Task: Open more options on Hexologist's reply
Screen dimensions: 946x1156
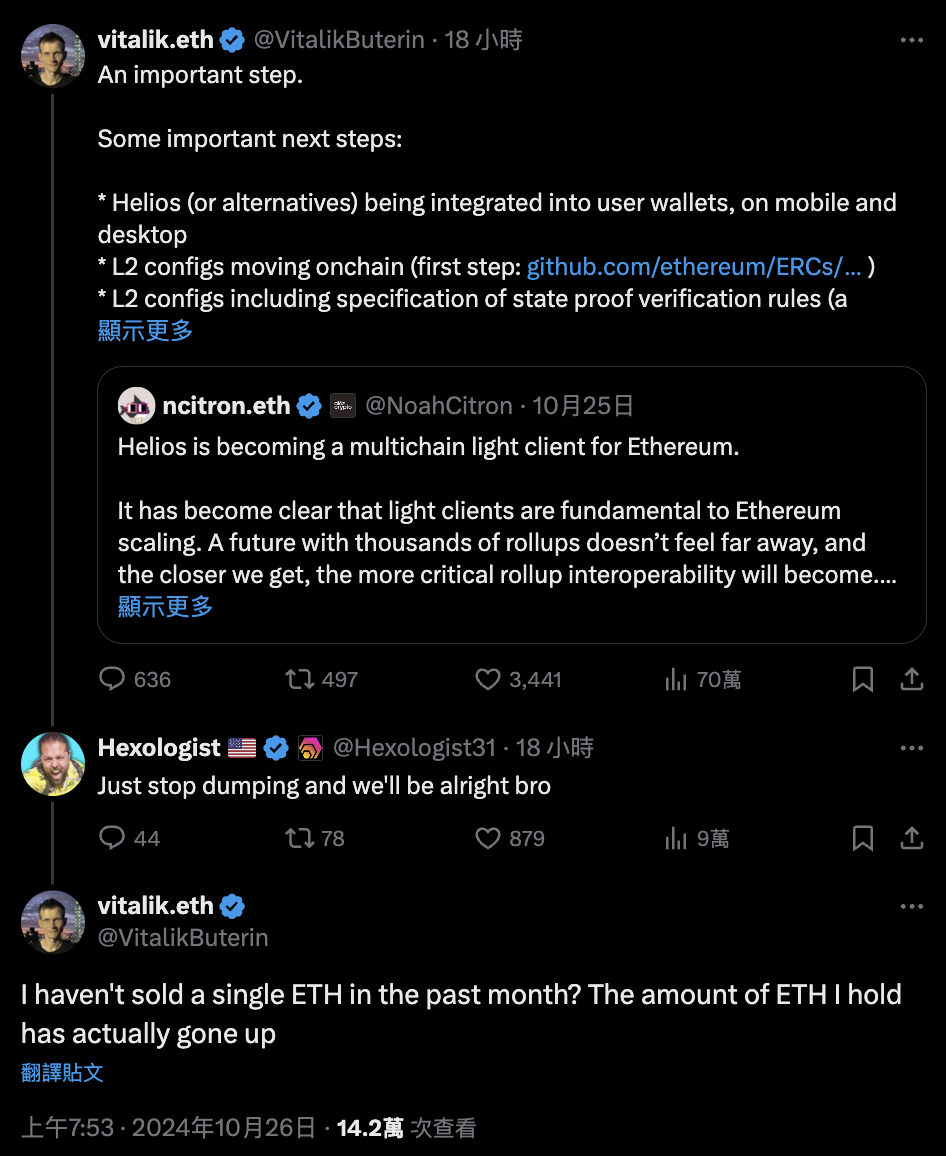Action: 912,748
